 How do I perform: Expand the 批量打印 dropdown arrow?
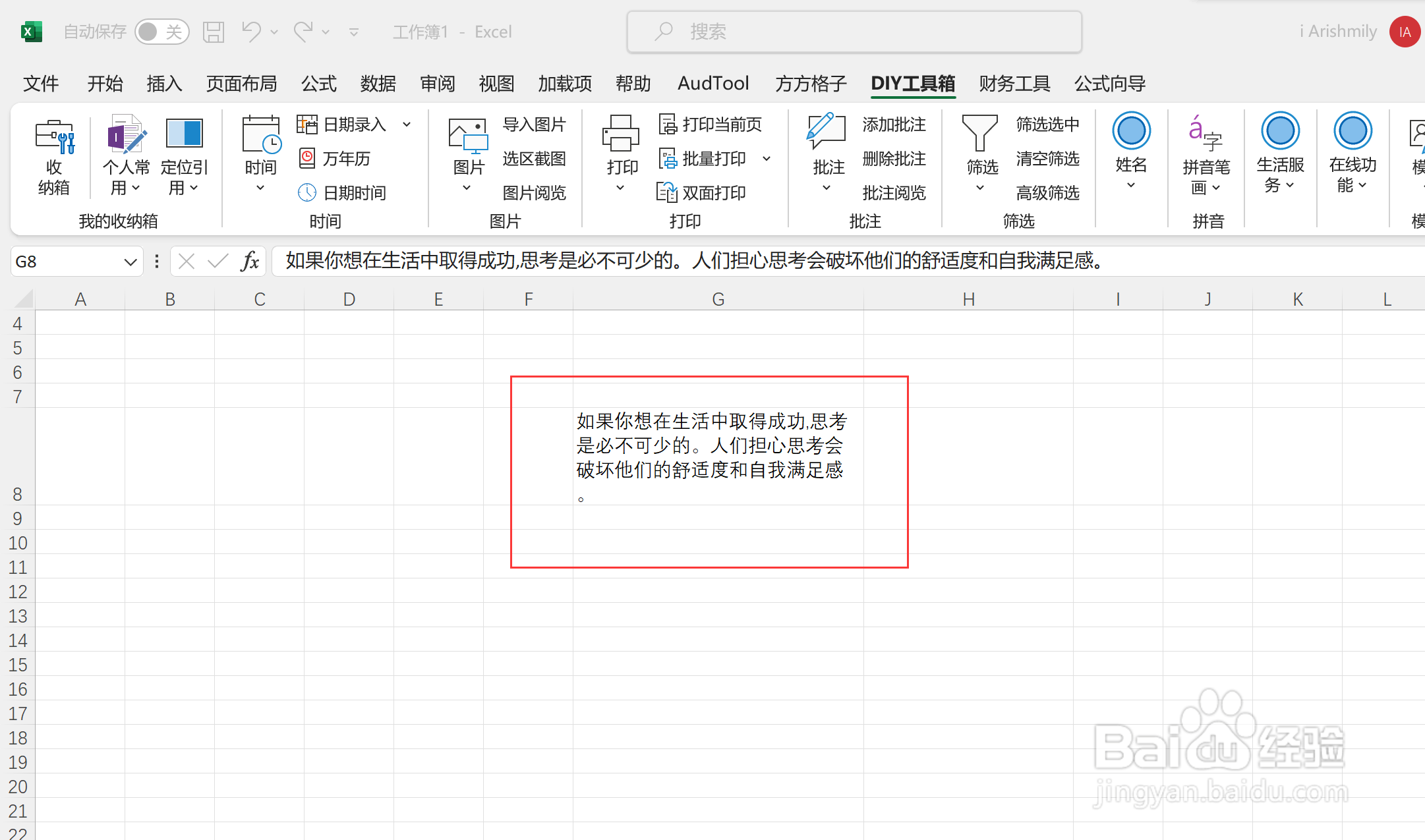click(x=767, y=158)
